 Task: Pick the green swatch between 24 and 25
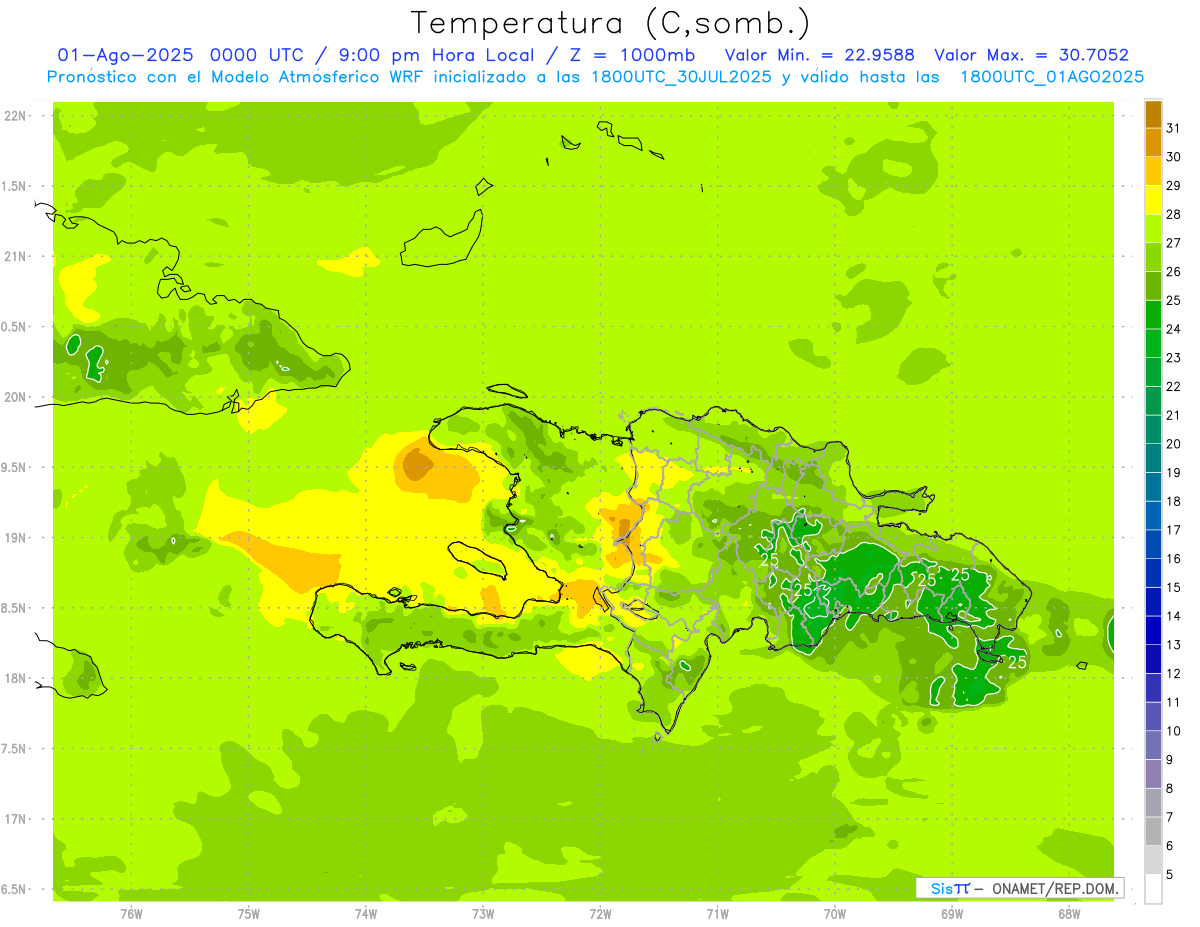(x=1153, y=315)
